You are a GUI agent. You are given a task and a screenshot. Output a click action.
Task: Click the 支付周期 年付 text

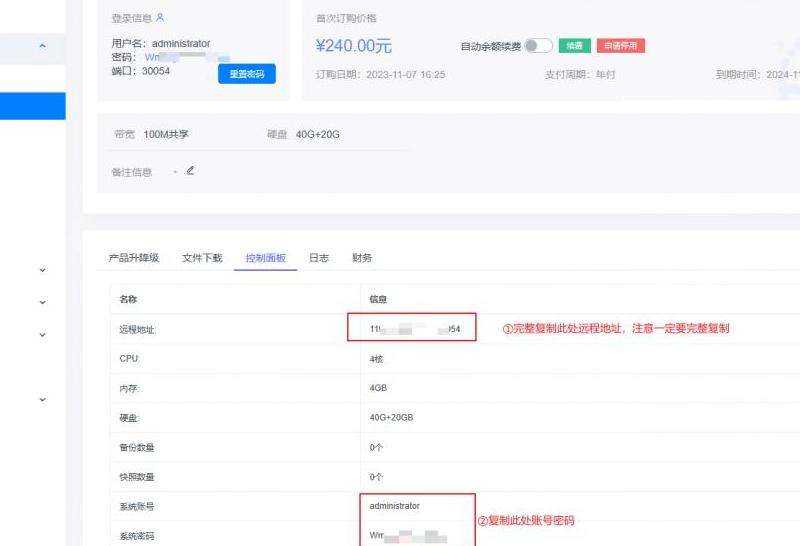580,75
